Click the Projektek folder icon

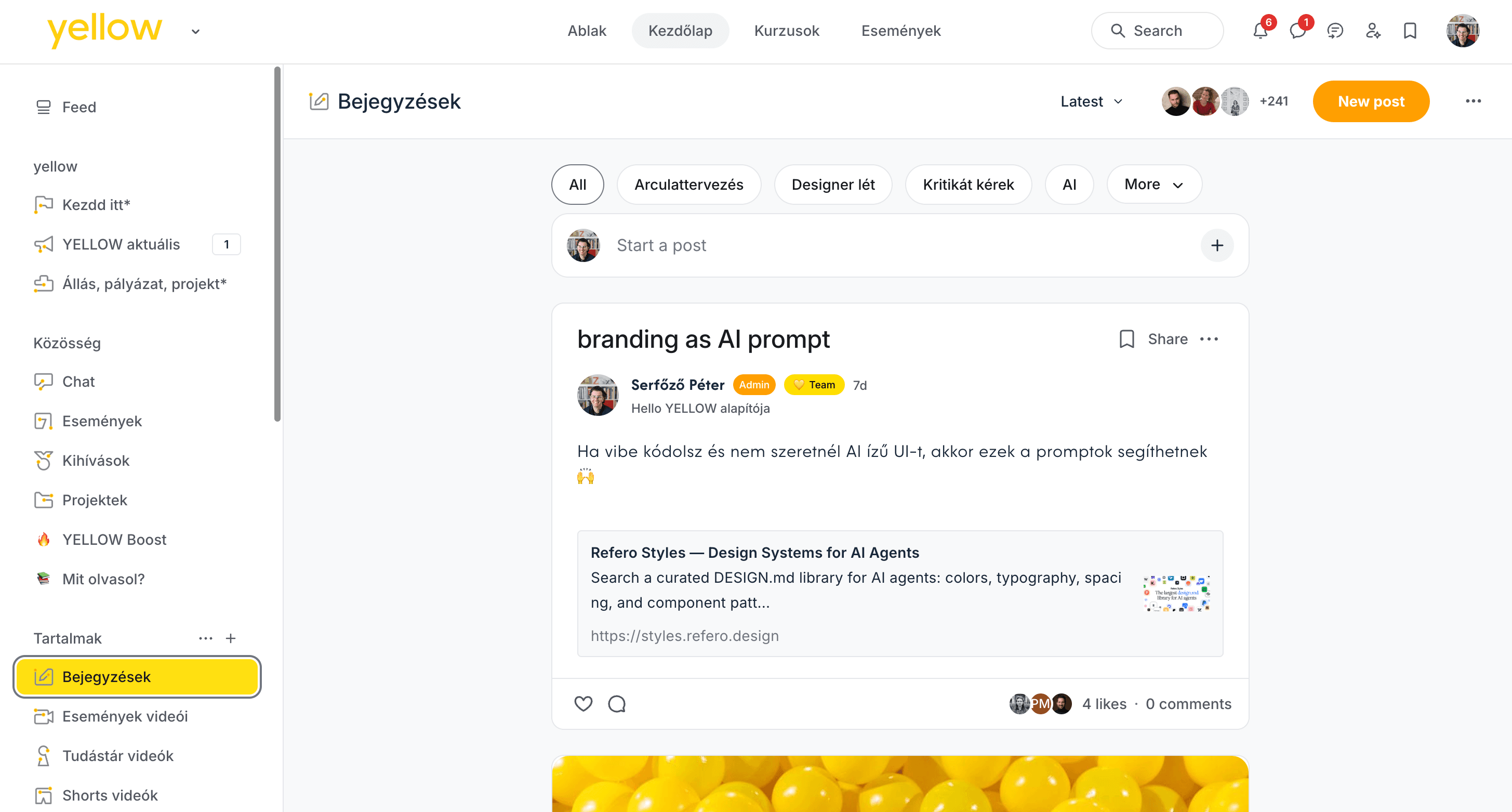(44, 500)
